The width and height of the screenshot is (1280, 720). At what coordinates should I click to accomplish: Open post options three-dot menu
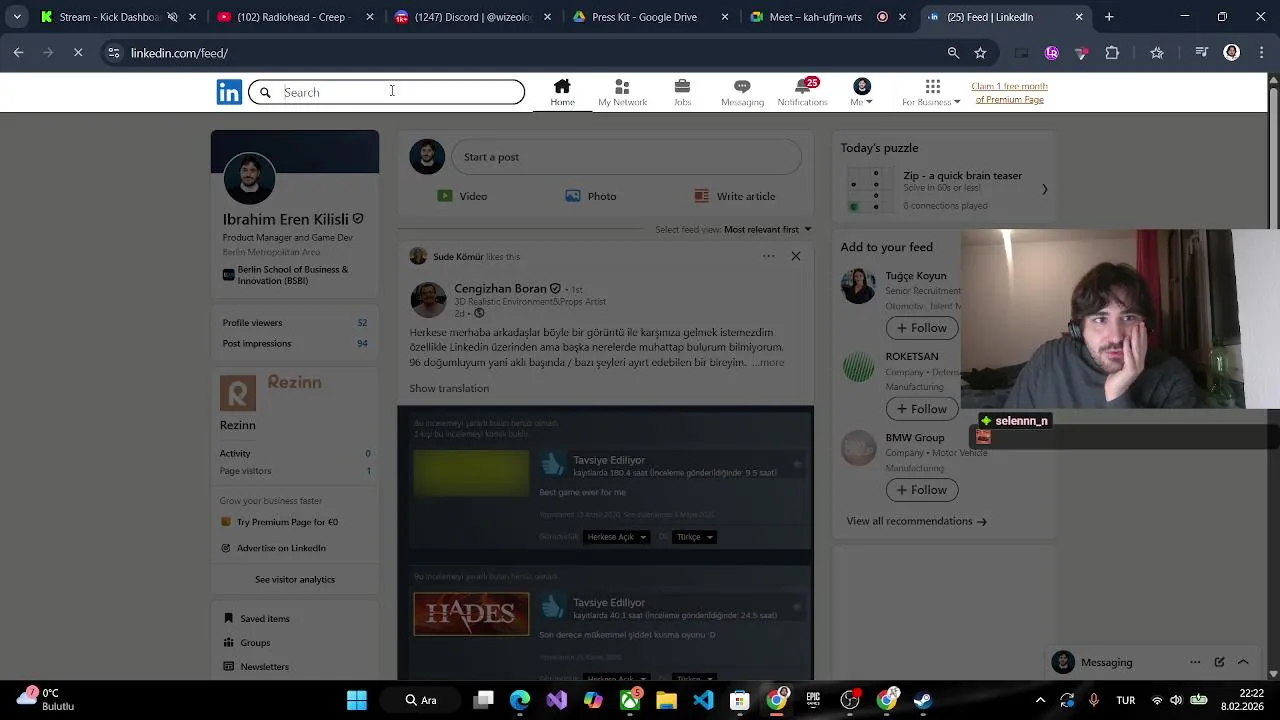(x=768, y=256)
